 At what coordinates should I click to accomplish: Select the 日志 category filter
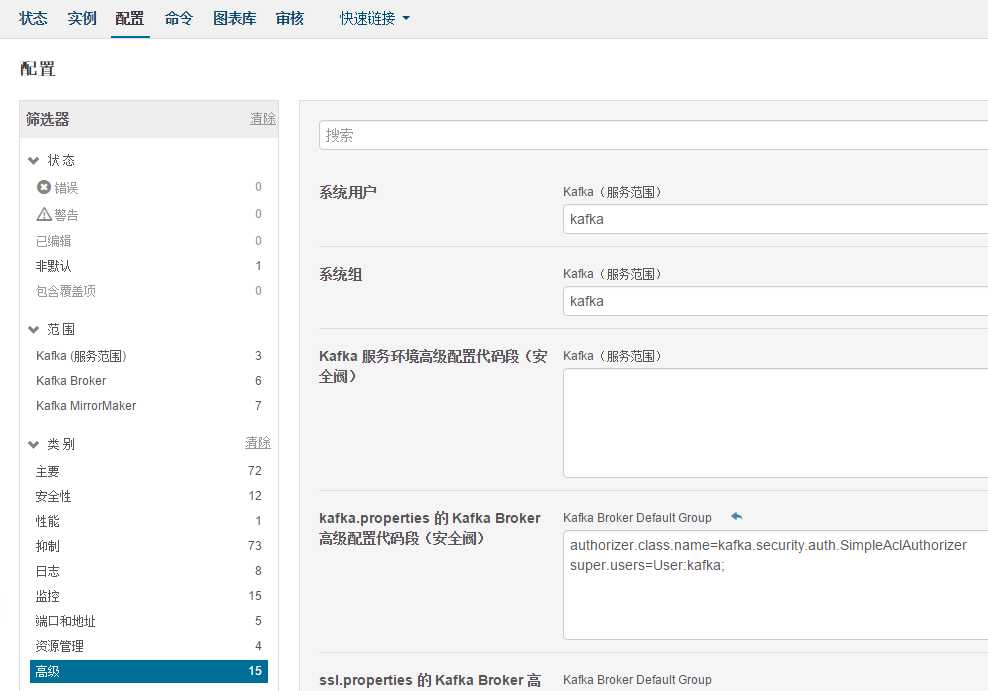point(149,571)
